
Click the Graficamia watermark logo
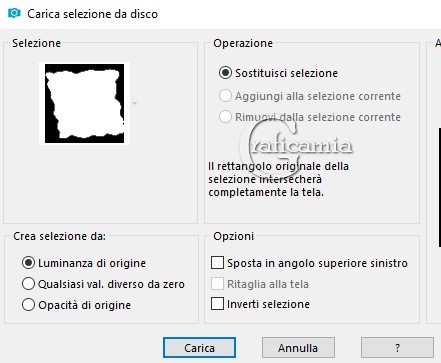tap(296, 146)
